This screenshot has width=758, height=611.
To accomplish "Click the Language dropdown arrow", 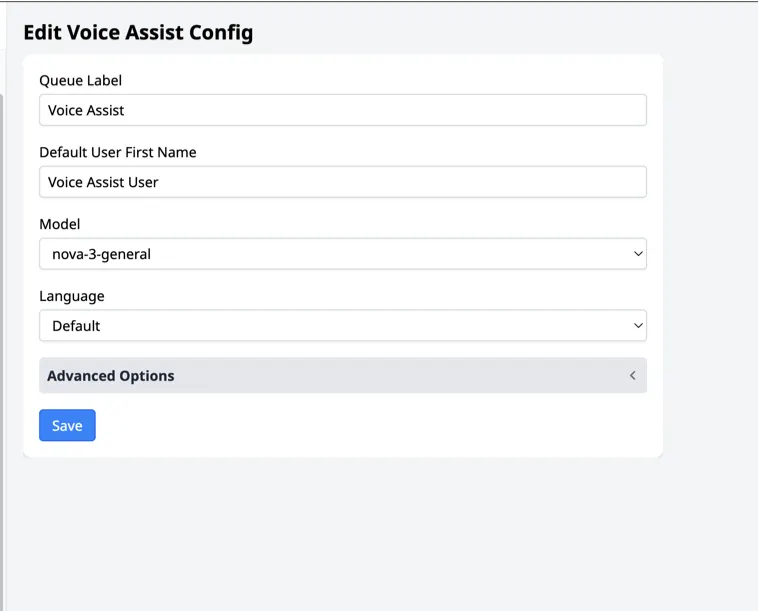I will coord(638,326).
